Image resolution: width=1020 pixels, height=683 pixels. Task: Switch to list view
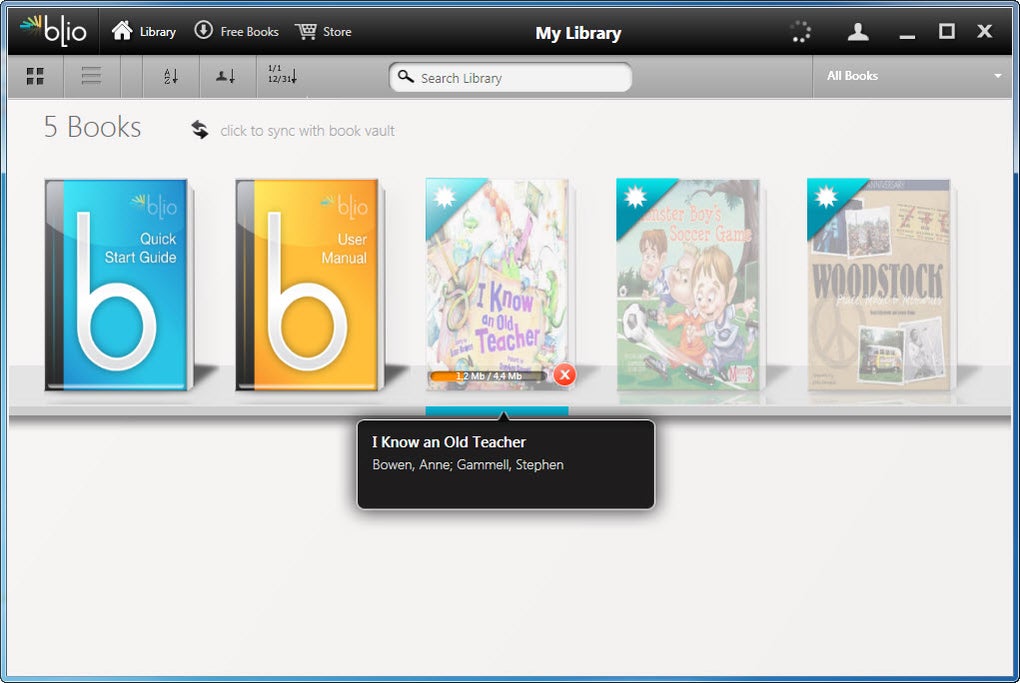click(91, 76)
